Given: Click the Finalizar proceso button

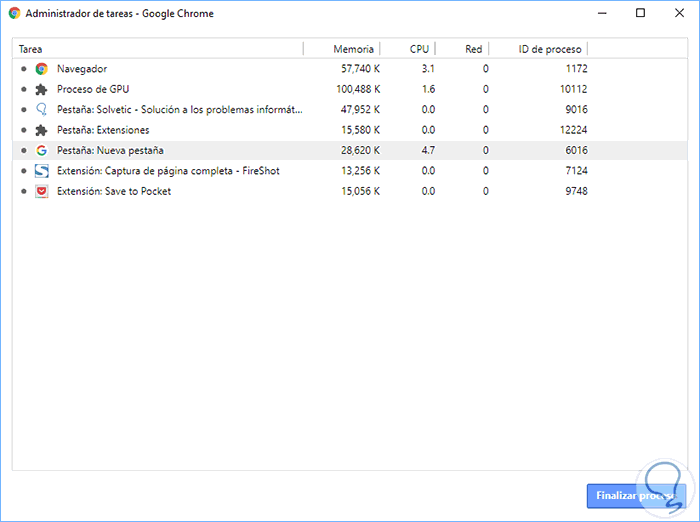Looking at the screenshot, I should click(x=636, y=496).
